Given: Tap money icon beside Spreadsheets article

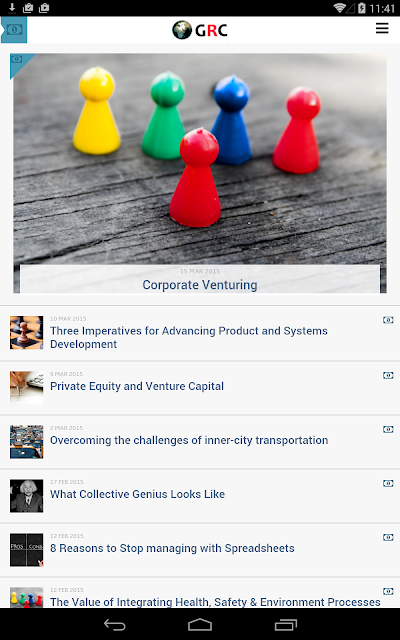Looking at the screenshot, I should coord(388,537).
